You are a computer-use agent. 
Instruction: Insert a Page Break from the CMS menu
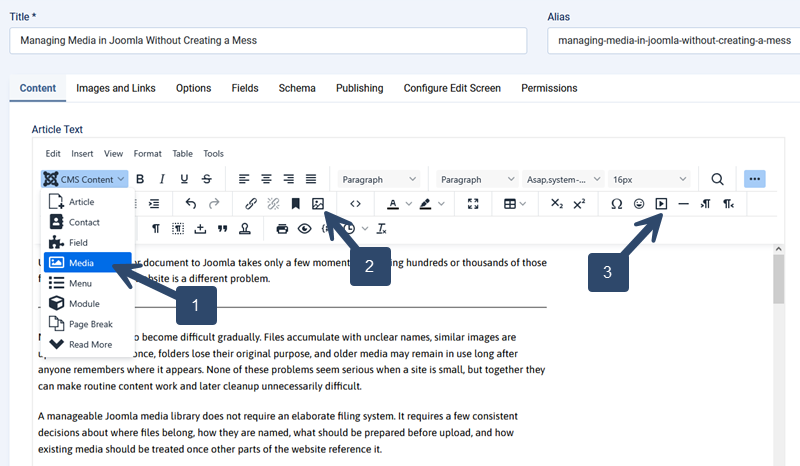88,324
